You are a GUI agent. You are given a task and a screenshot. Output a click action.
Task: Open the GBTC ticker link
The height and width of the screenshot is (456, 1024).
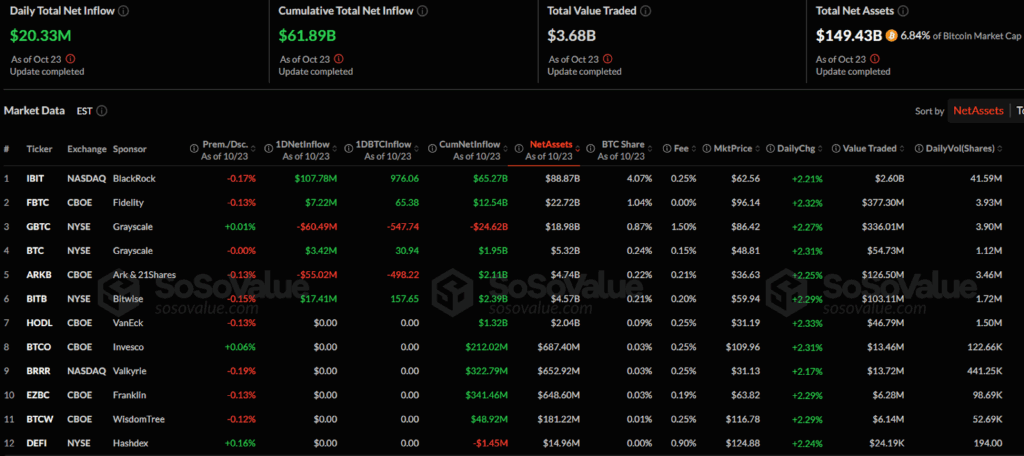tap(38, 227)
